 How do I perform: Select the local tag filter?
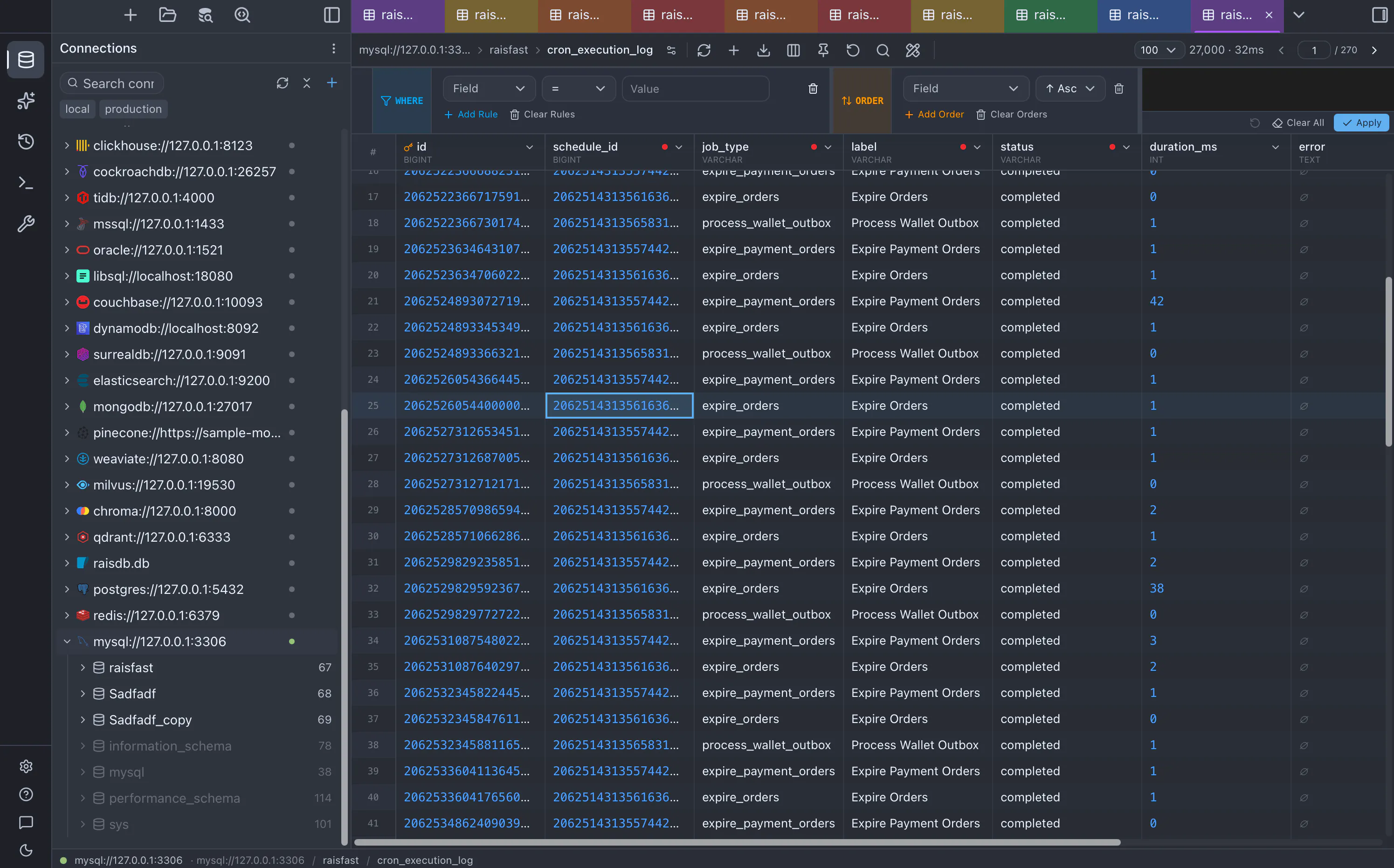[77, 109]
